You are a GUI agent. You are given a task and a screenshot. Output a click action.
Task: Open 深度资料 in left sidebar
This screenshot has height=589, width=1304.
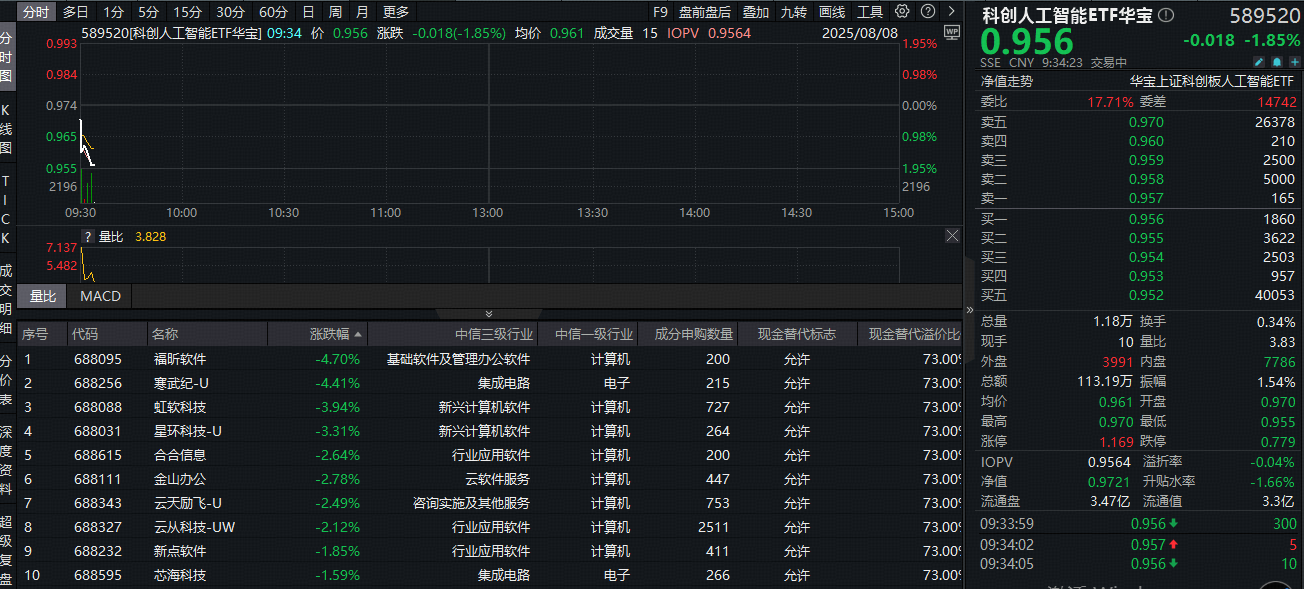pyautogui.click(x=6, y=460)
